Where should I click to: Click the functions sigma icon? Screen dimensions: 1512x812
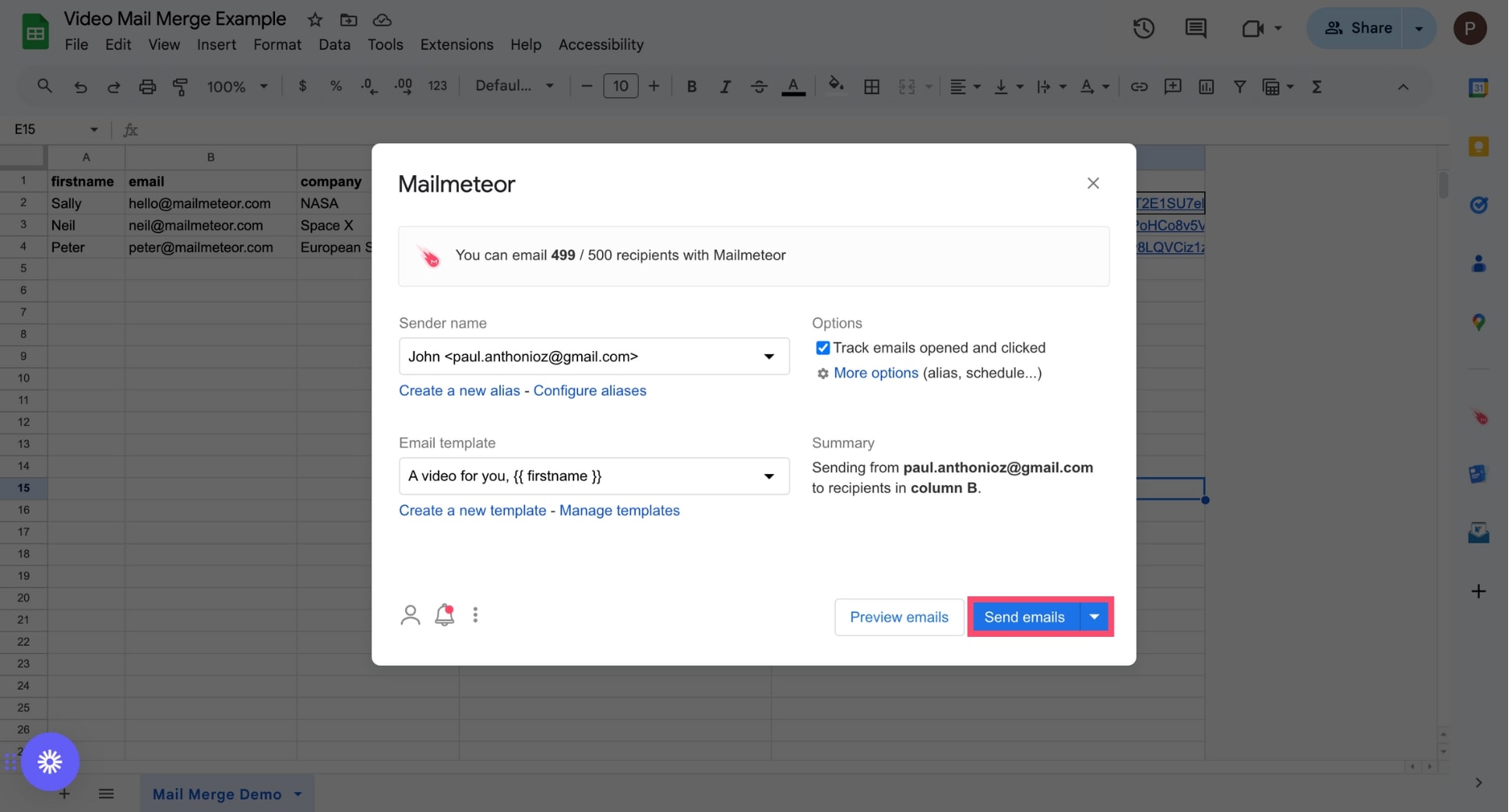[1316, 86]
